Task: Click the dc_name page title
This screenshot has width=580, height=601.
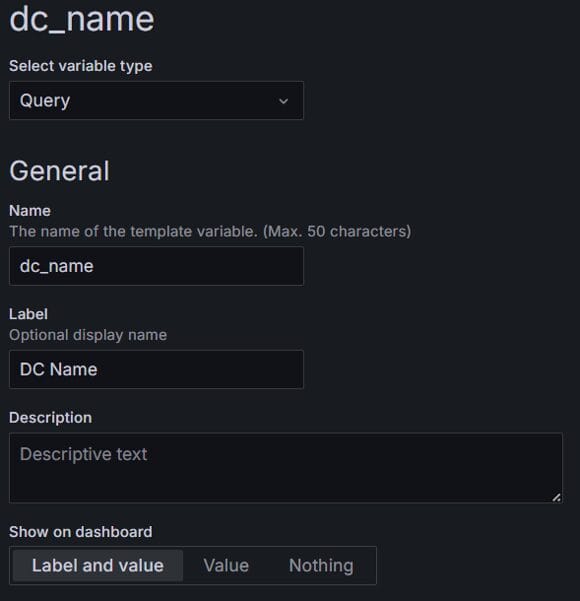Action: point(82,19)
